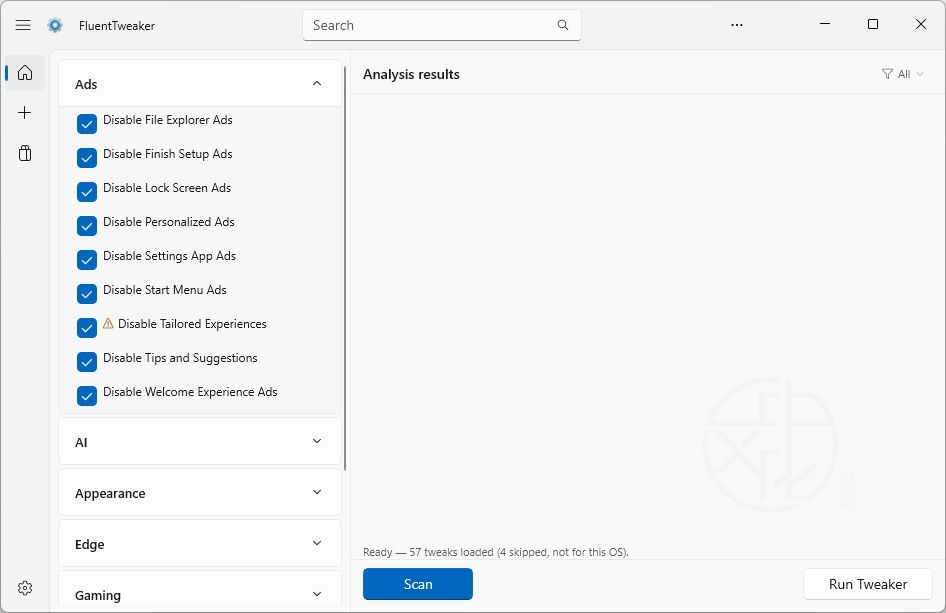The width and height of the screenshot is (946, 613).
Task: Expand the Appearance category
Action: (x=200, y=493)
